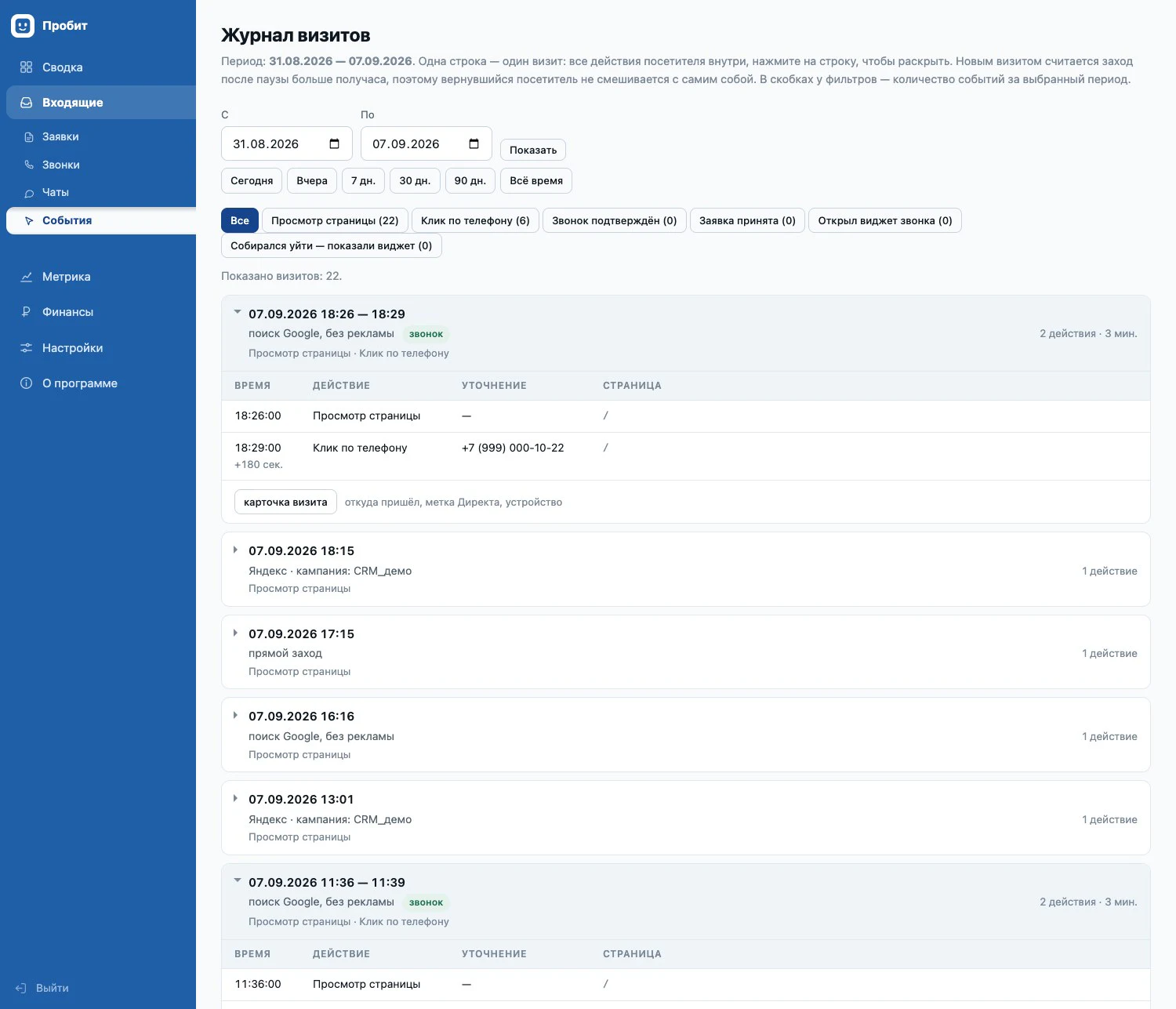This screenshot has width=1176, height=1009.
Task: Click the События cursor icon
Action: click(x=29, y=221)
